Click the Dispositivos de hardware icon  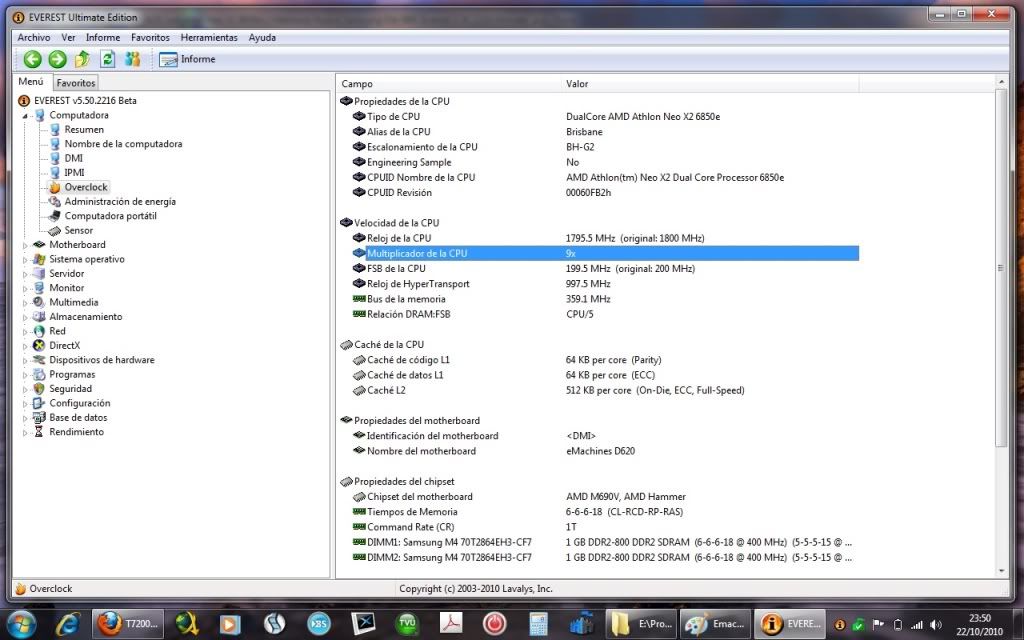pyautogui.click(x=39, y=360)
